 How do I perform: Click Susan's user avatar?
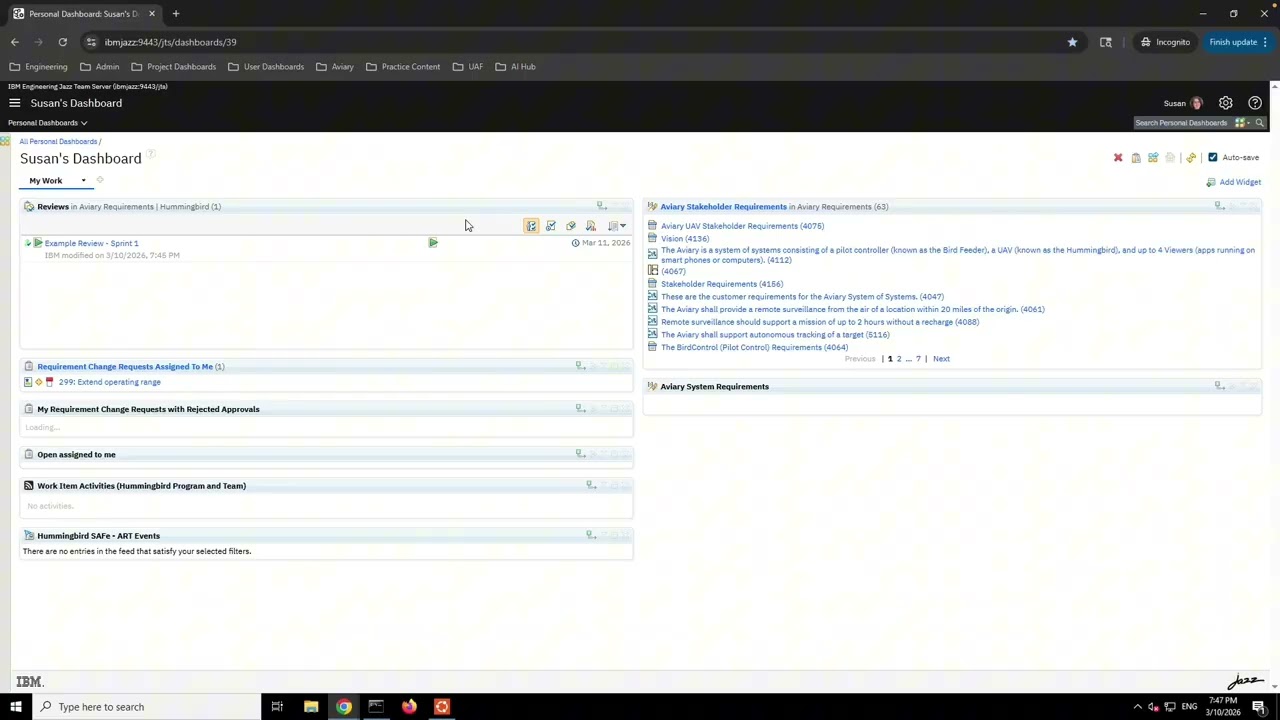point(1196,103)
